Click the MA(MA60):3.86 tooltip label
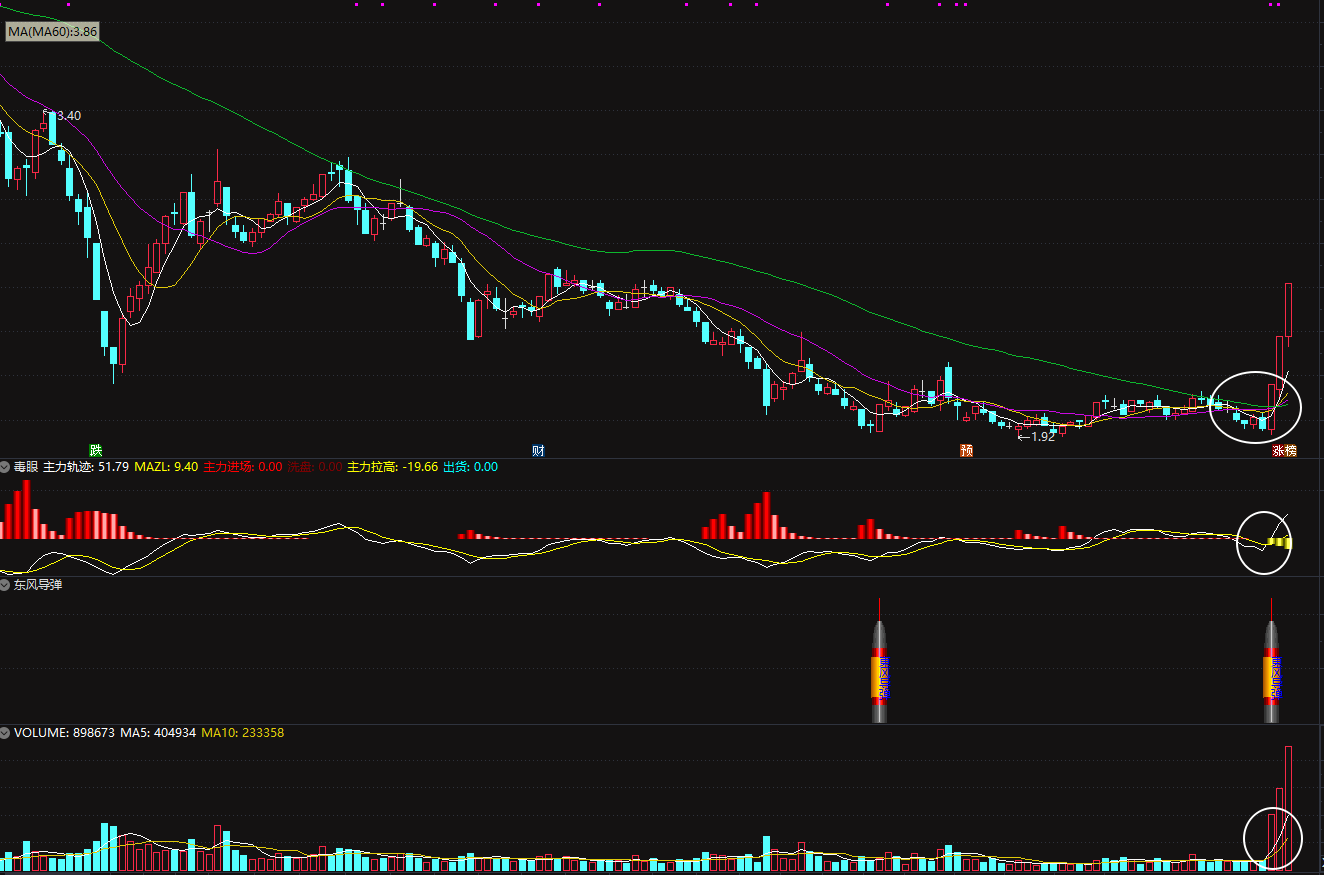The image size is (1324, 875). tap(53, 32)
